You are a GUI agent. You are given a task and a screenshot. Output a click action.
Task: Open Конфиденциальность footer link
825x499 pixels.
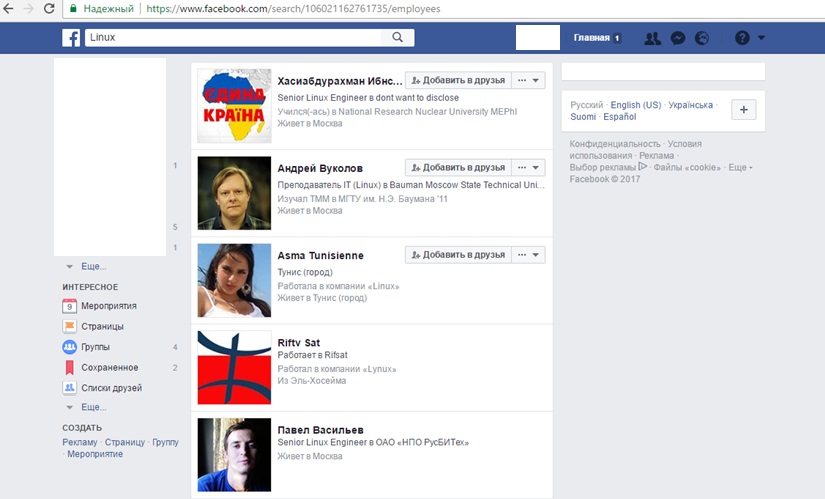[x=615, y=144]
